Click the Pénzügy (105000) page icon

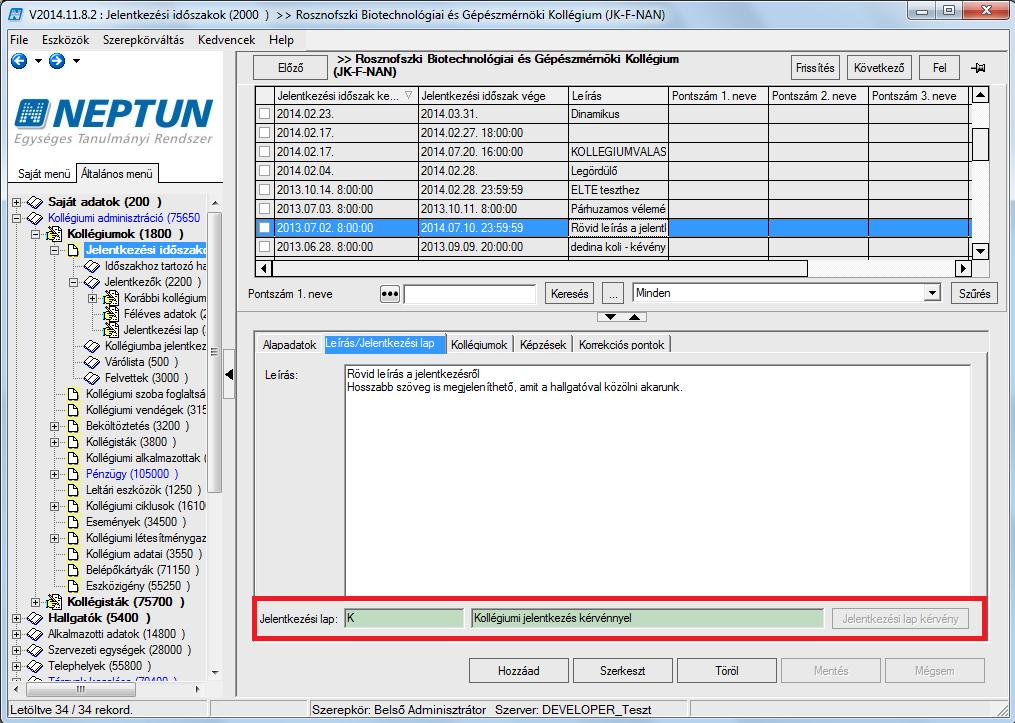(x=73, y=474)
